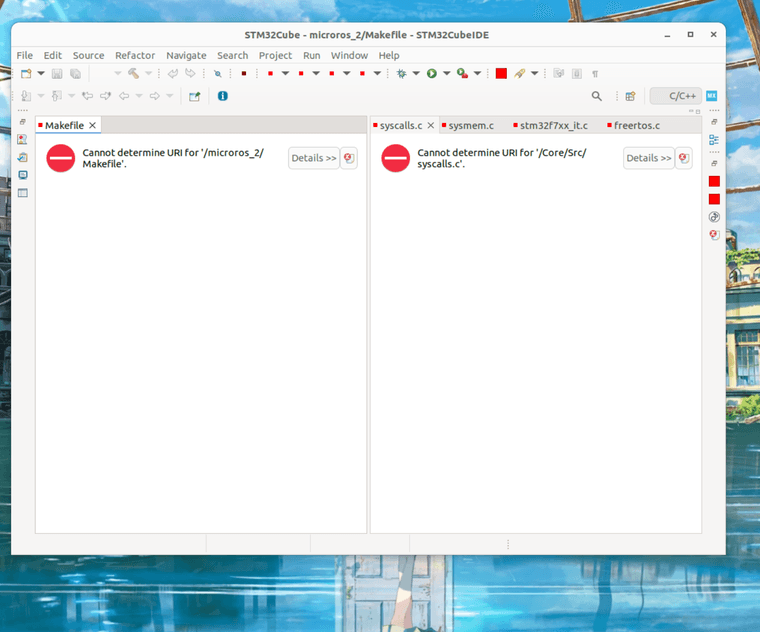
Task: Switch to the stm32f7xx_it.c tab
Action: (x=551, y=126)
